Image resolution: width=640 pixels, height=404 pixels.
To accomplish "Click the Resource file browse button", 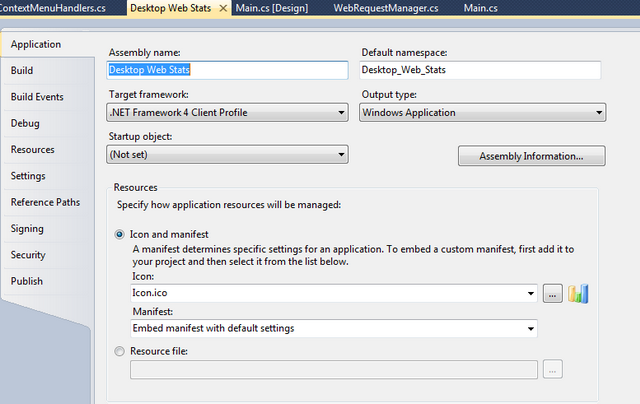I will [553, 369].
